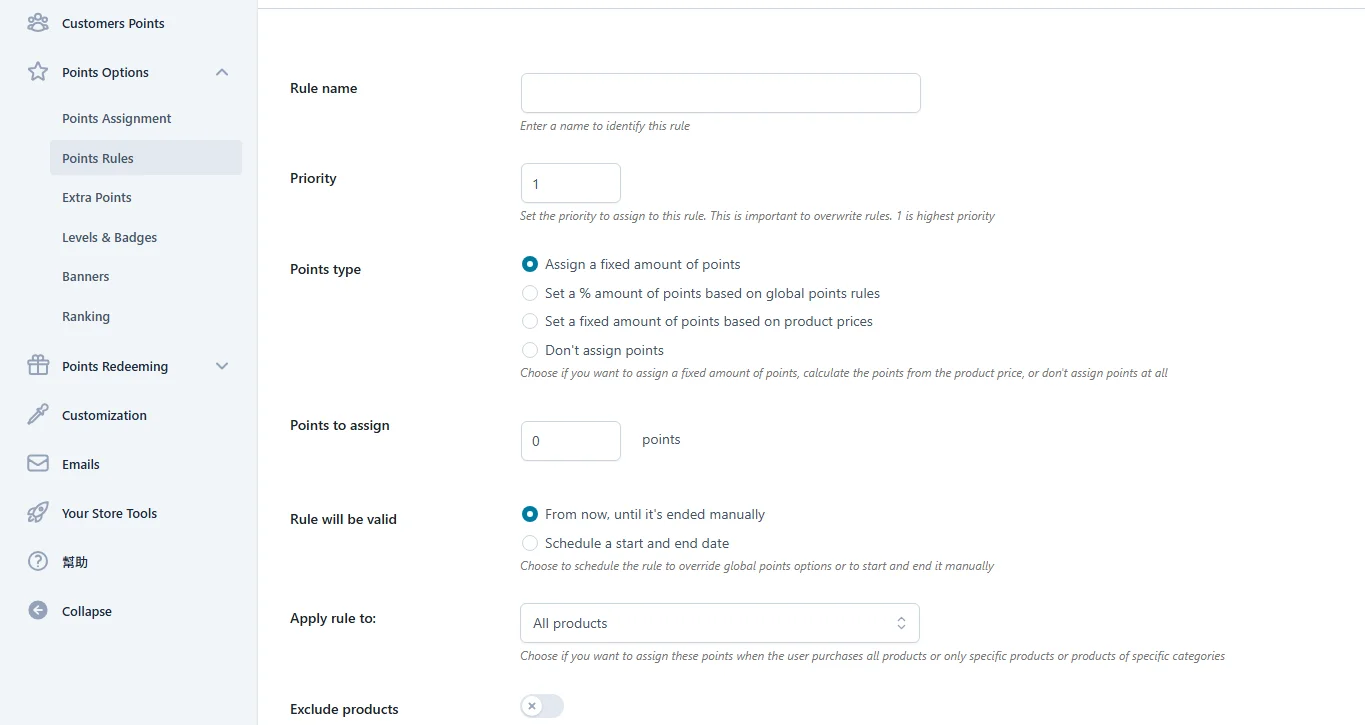Click the gift icon for Points Redeeming
The height and width of the screenshot is (725, 1365).
coord(38,366)
